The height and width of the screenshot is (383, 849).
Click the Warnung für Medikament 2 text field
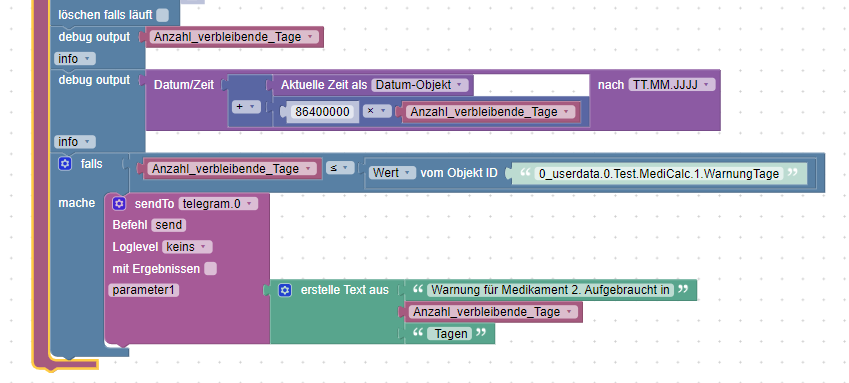coord(550,290)
